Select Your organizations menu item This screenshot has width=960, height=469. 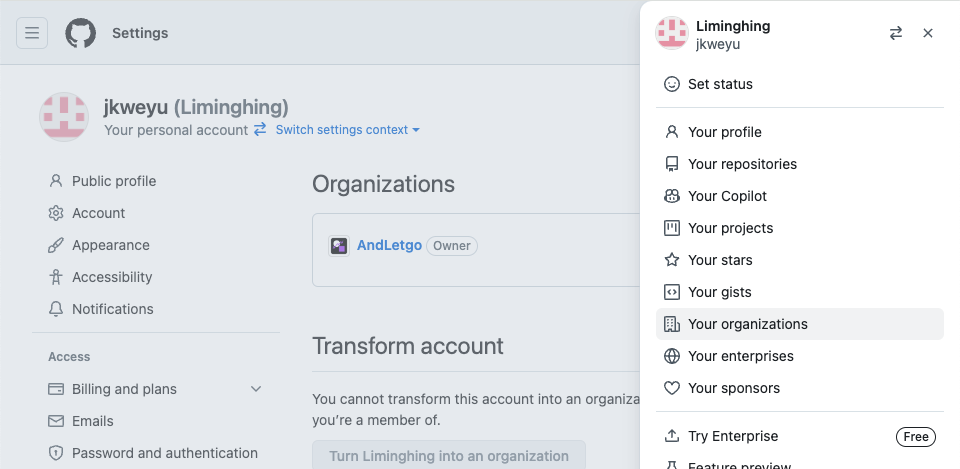(x=800, y=324)
